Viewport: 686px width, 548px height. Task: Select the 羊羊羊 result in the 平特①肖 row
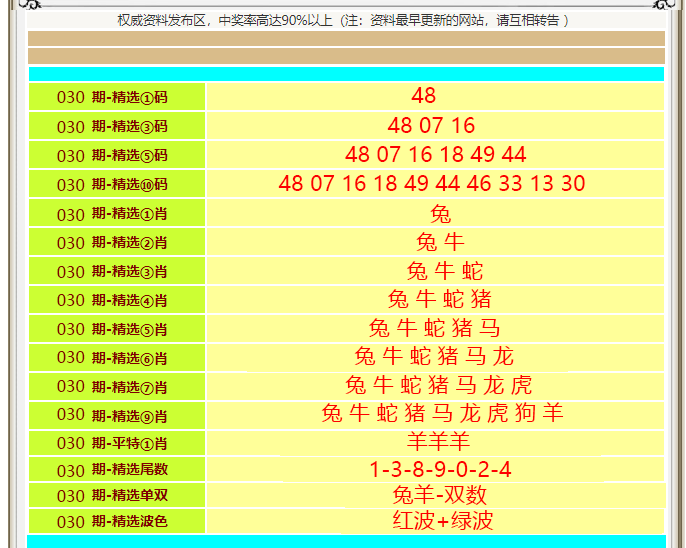coord(438,443)
